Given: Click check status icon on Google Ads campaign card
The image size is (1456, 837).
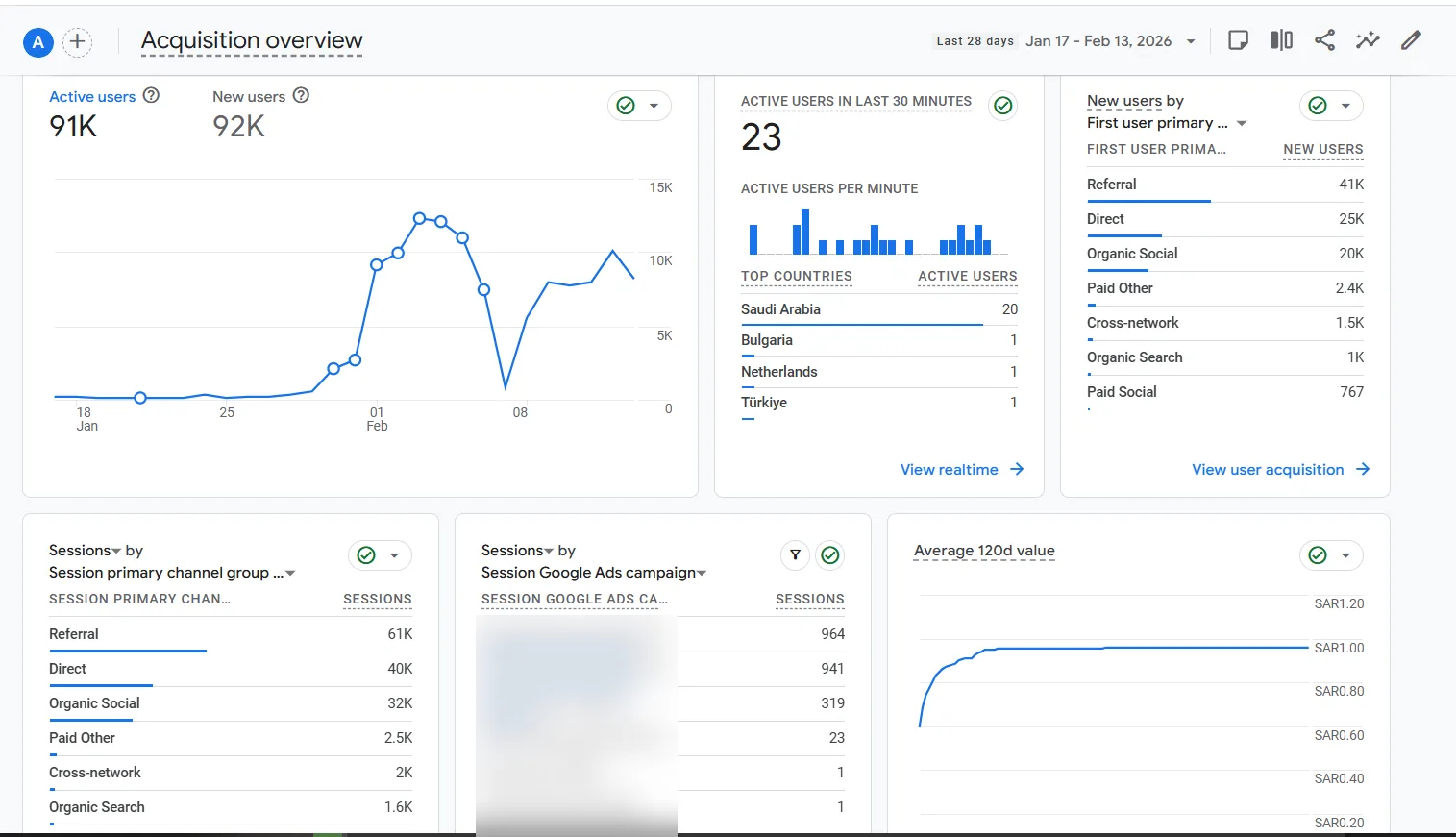Looking at the screenshot, I should coord(830,554).
